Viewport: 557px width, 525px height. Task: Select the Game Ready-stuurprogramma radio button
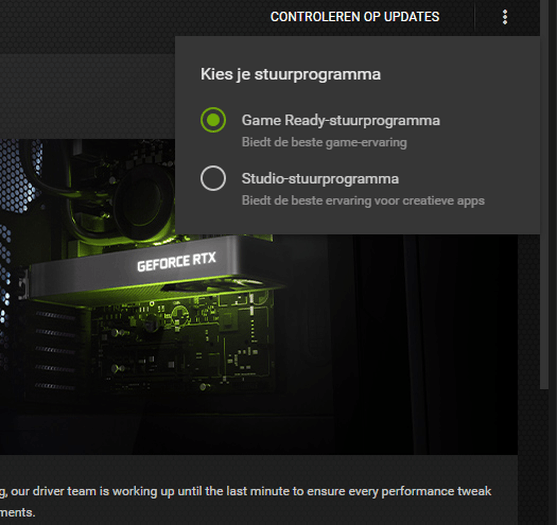click(213, 120)
